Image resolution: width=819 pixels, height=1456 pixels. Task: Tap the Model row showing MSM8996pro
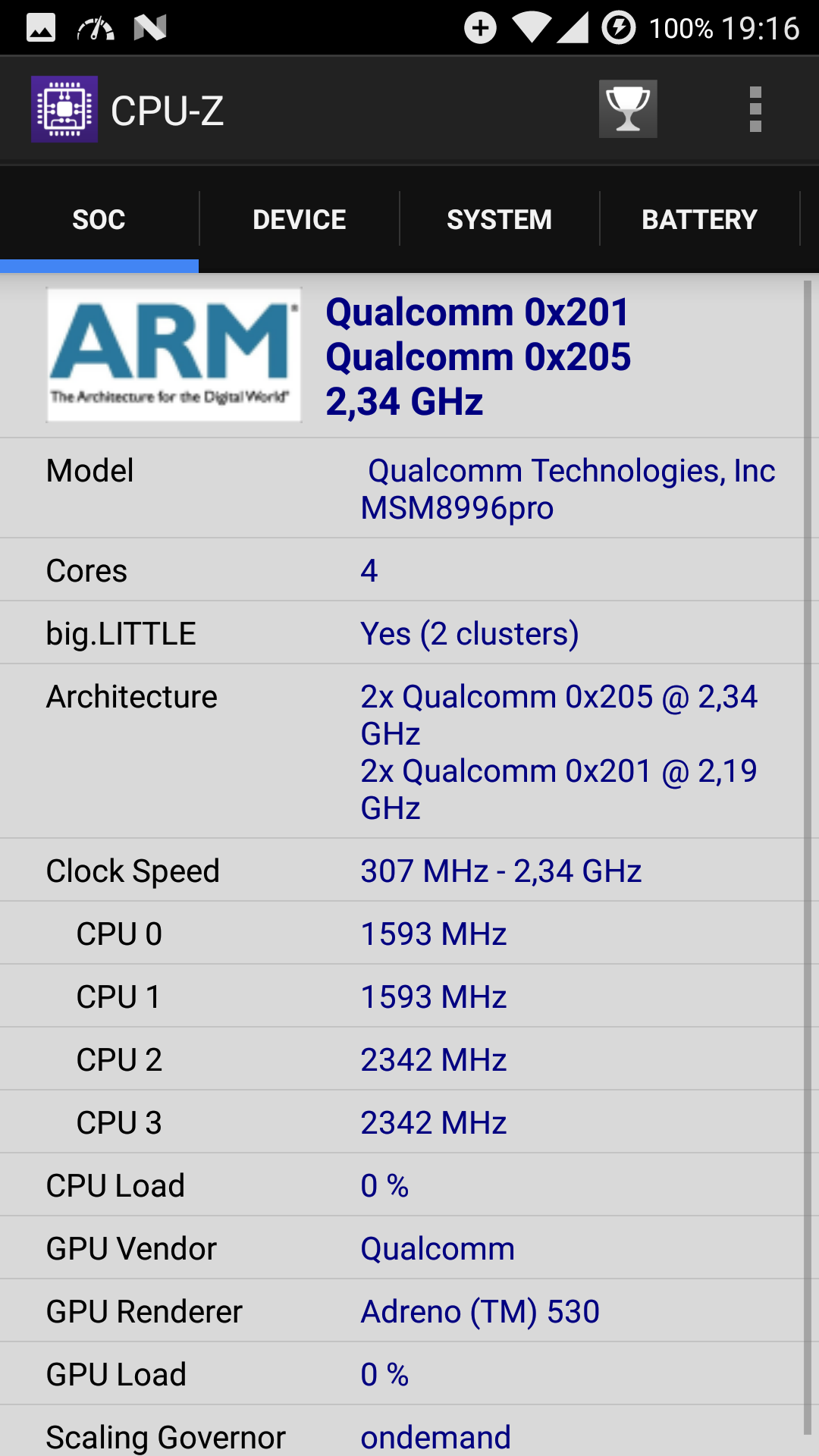click(402, 488)
